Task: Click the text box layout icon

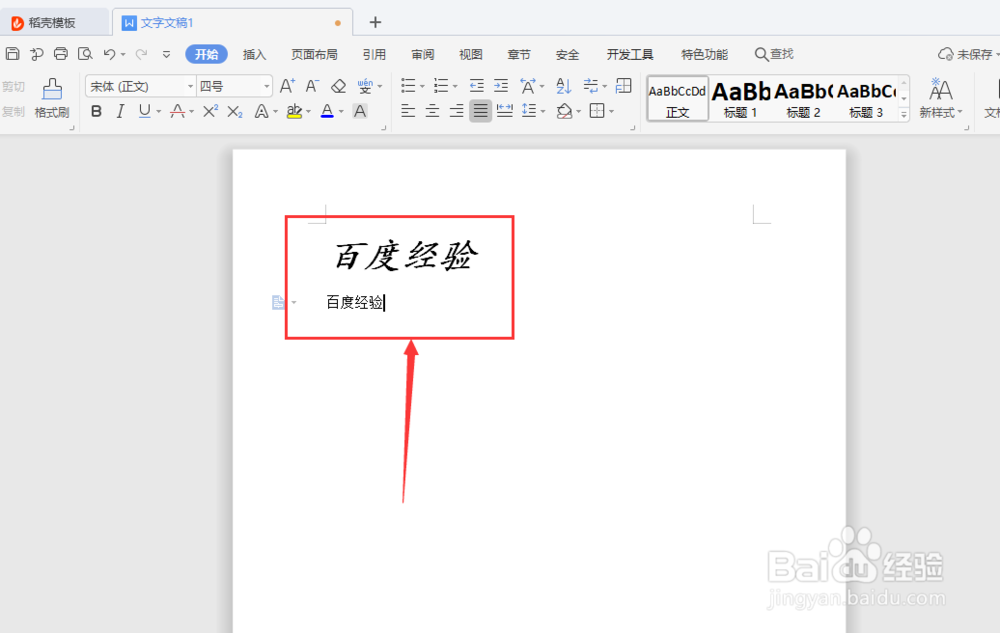Action: pyautogui.click(x=624, y=85)
